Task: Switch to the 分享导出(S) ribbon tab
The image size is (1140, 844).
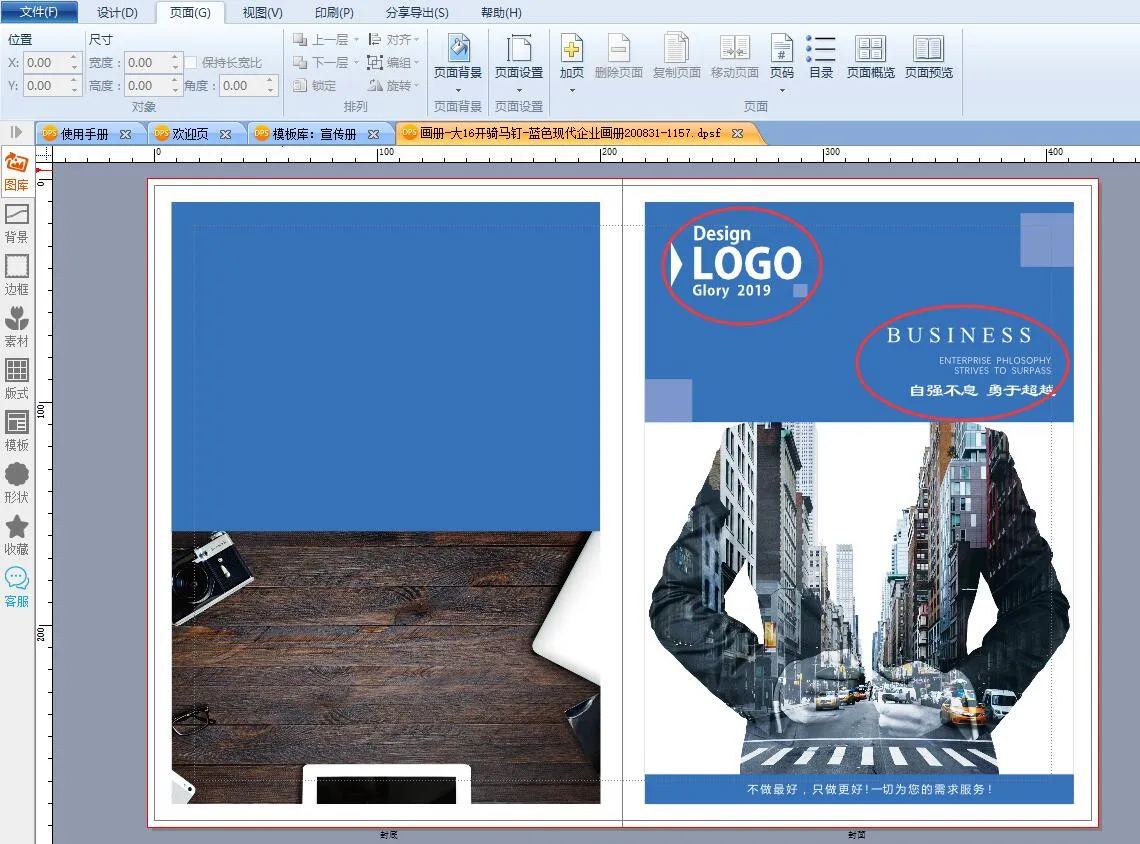Action: pos(417,12)
